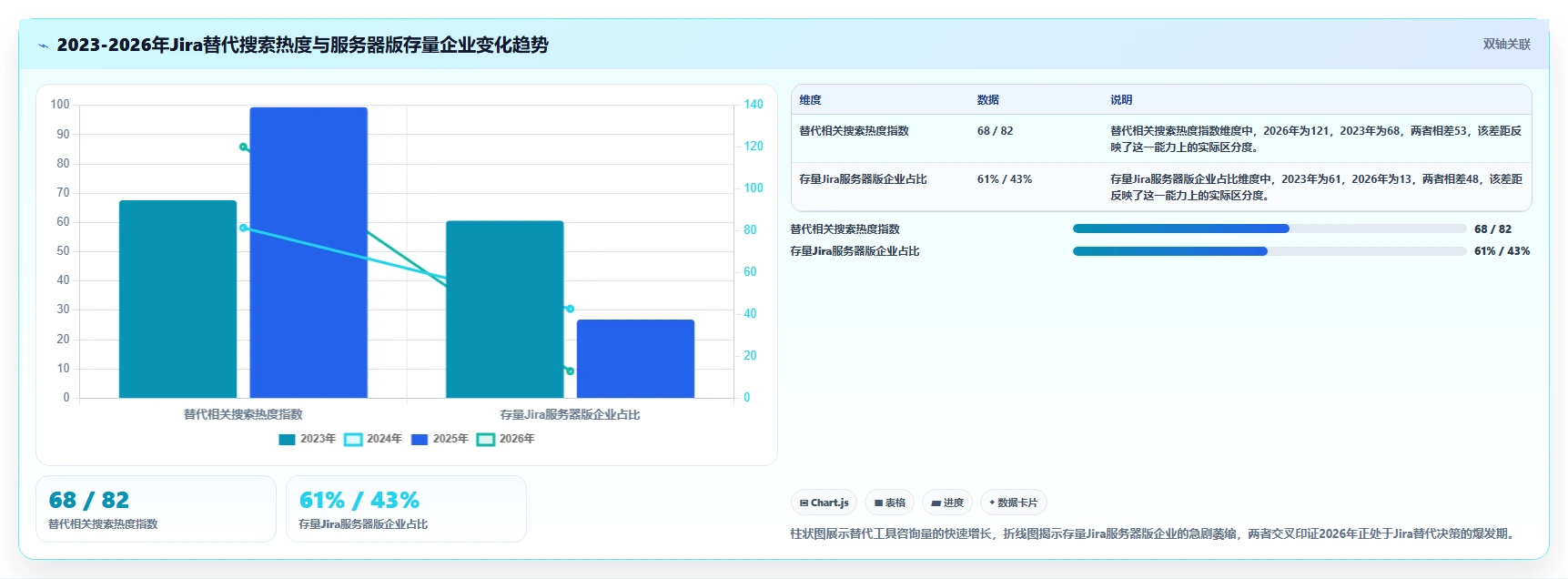Select the 68 / 82 stat card
This screenshot has height=579, width=1568.
[156, 509]
